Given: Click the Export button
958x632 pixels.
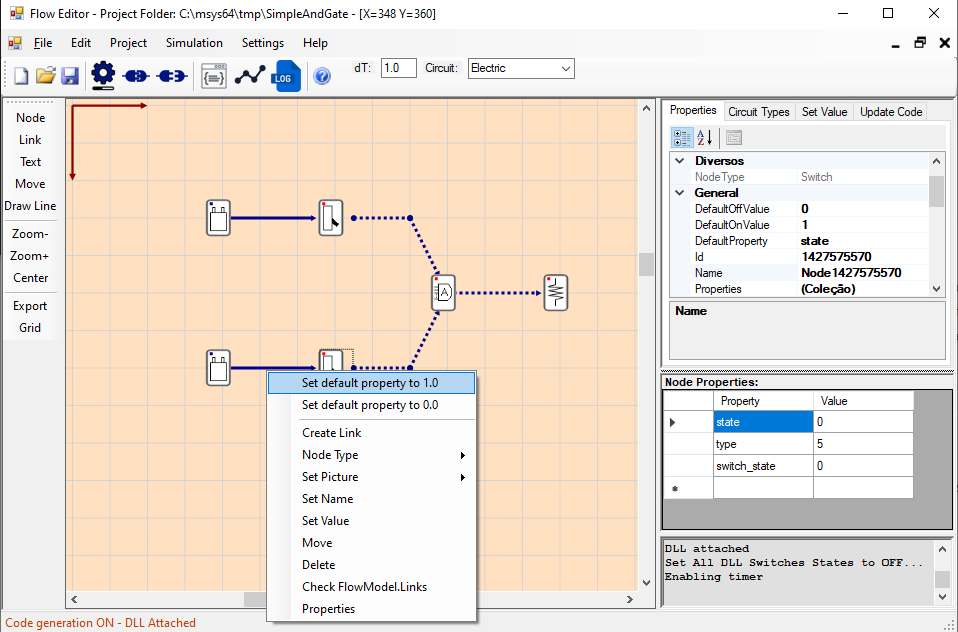Looking at the screenshot, I should tap(31, 306).
